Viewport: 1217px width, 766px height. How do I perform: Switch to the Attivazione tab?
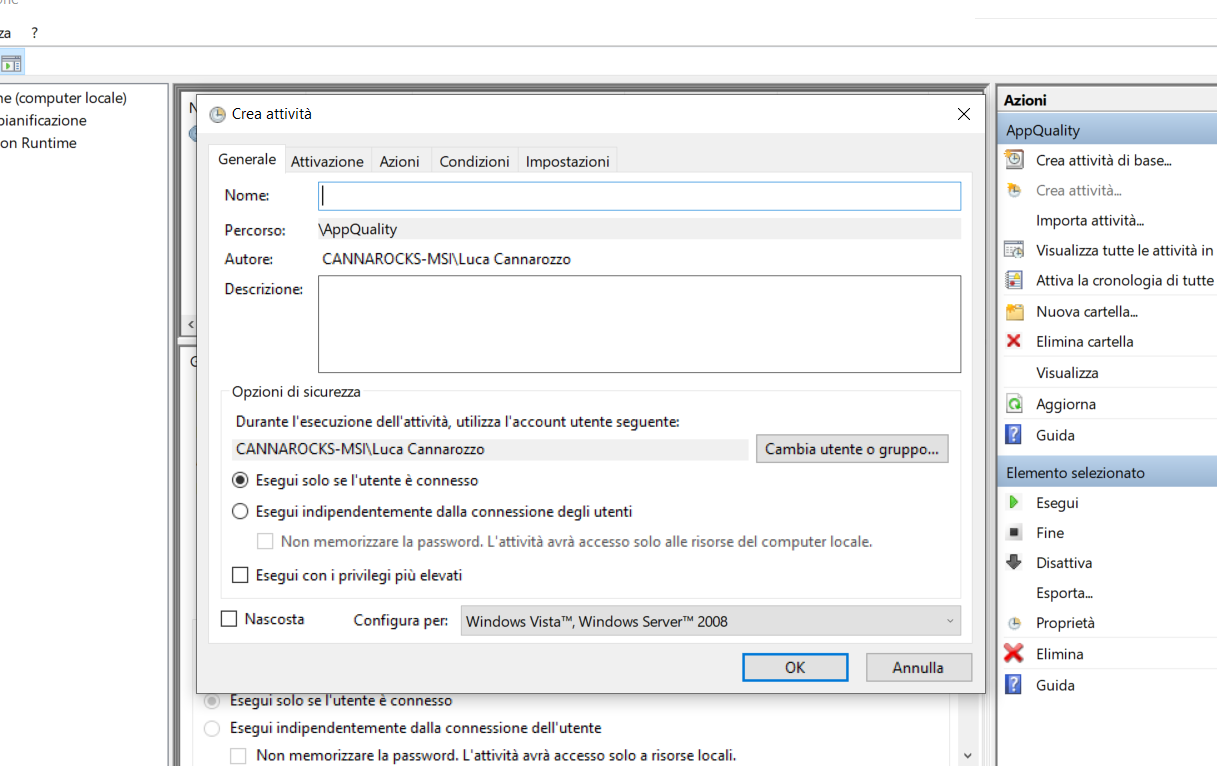[327, 161]
